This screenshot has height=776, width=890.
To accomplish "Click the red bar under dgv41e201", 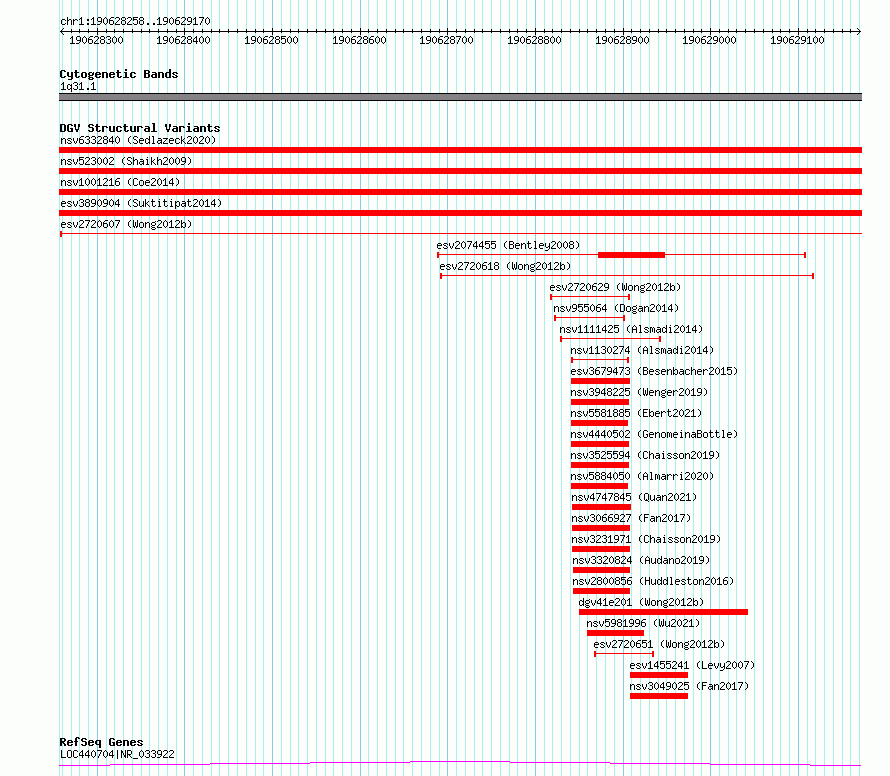I will 663,612.
